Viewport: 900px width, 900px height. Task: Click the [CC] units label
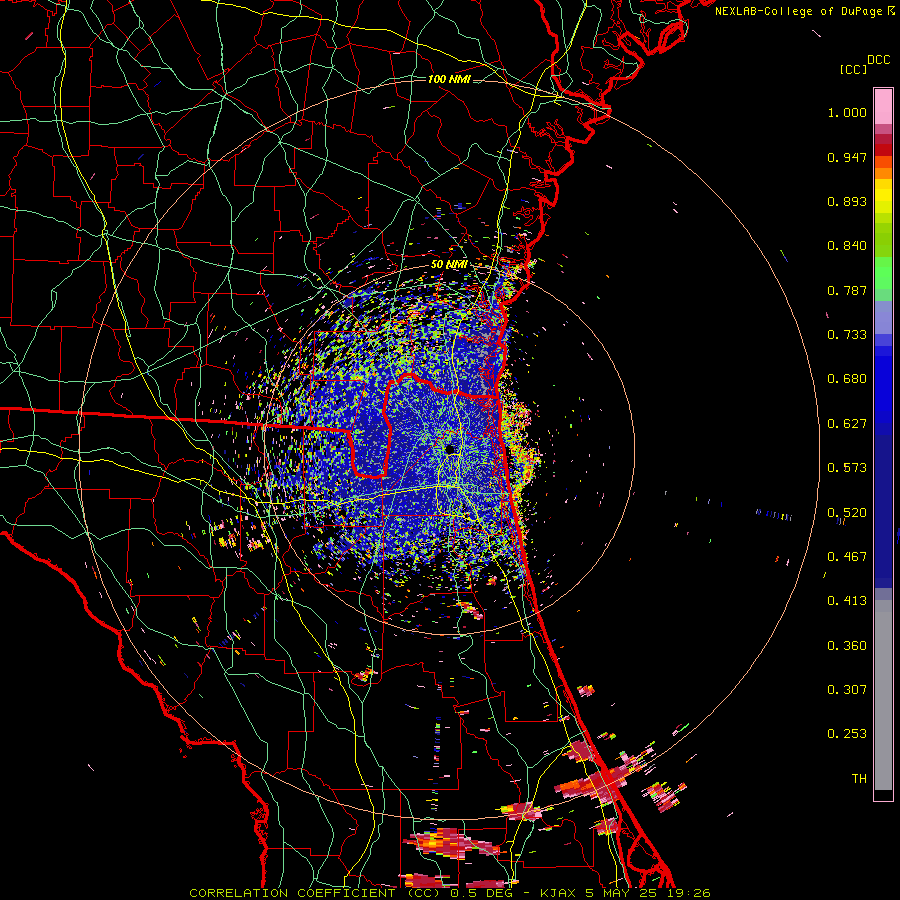pyautogui.click(x=853, y=69)
